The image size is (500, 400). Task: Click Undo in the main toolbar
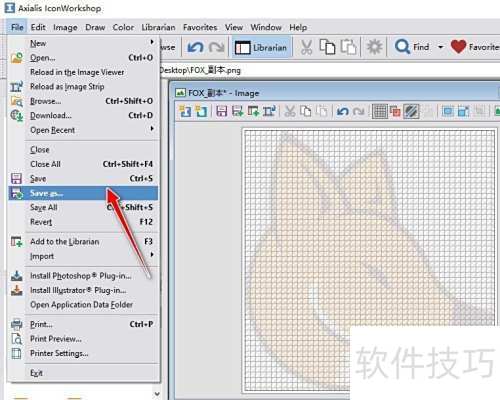(x=195, y=47)
